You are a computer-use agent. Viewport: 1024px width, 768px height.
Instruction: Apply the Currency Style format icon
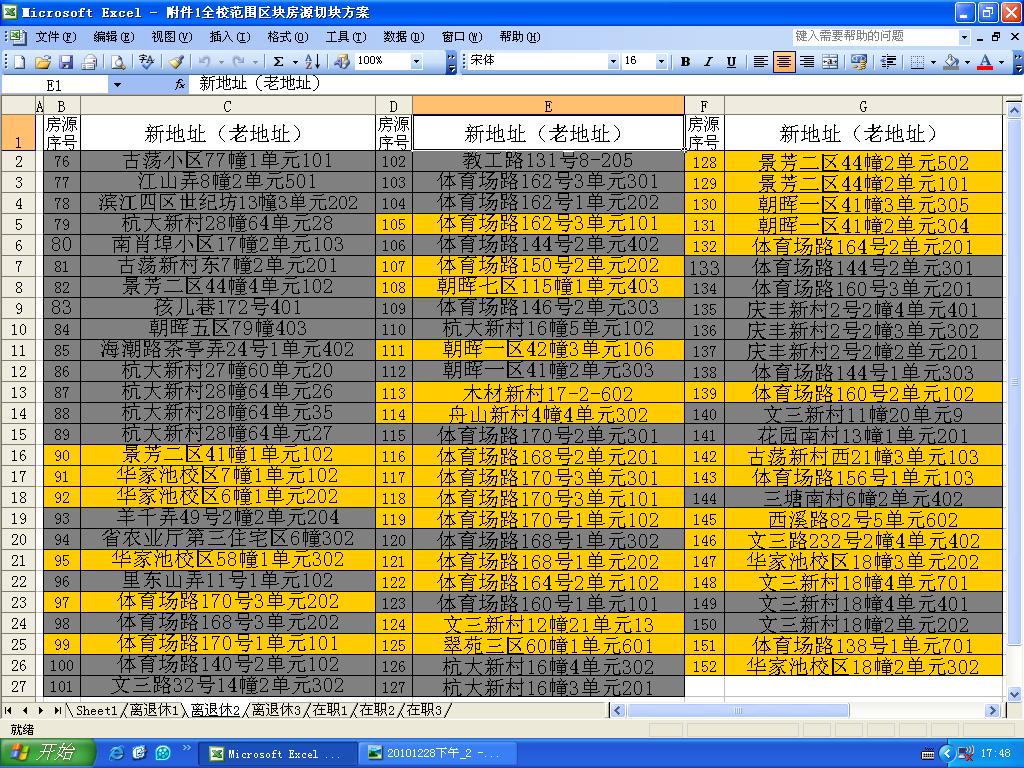pyautogui.click(x=859, y=61)
